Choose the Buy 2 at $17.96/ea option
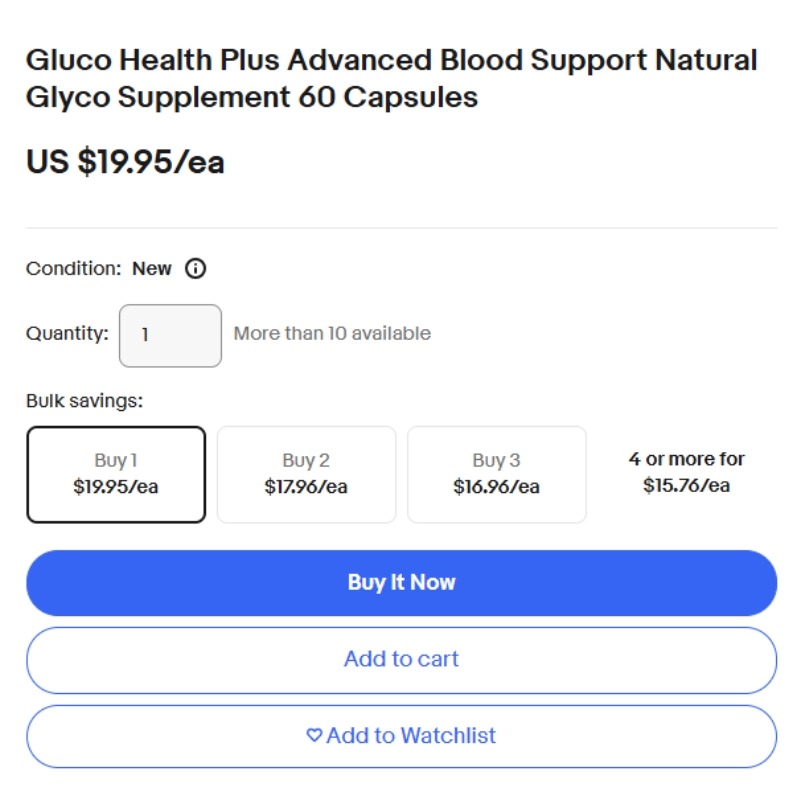Viewport: 800px width, 800px height. (306, 474)
